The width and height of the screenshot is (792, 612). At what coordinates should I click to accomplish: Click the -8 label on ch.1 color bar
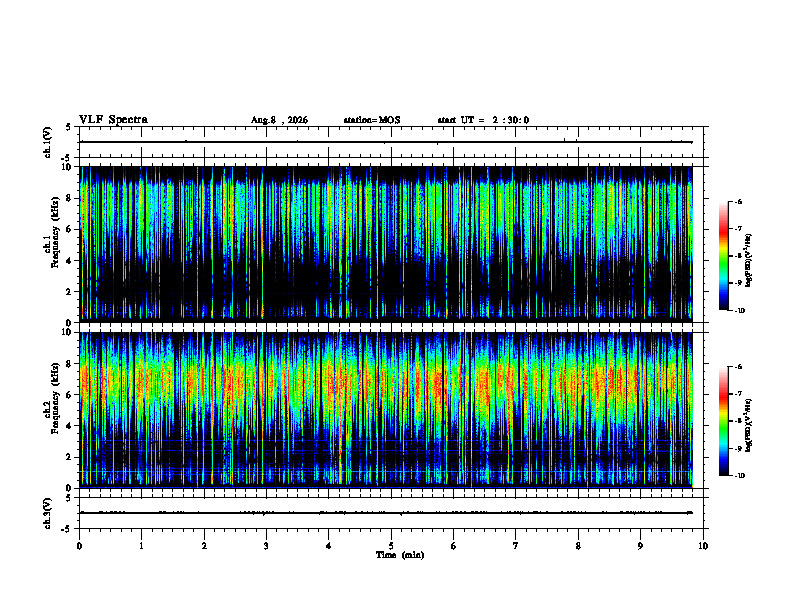point(738,256)
